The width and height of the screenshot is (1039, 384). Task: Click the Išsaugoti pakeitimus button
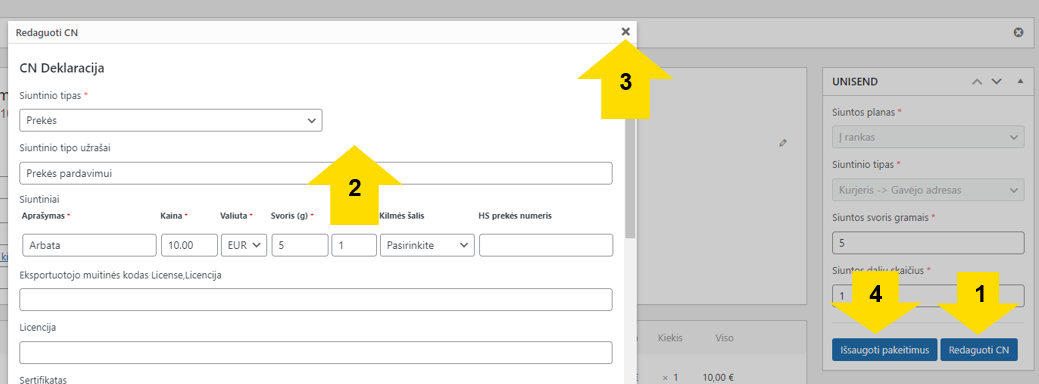(x=885, y=350)
